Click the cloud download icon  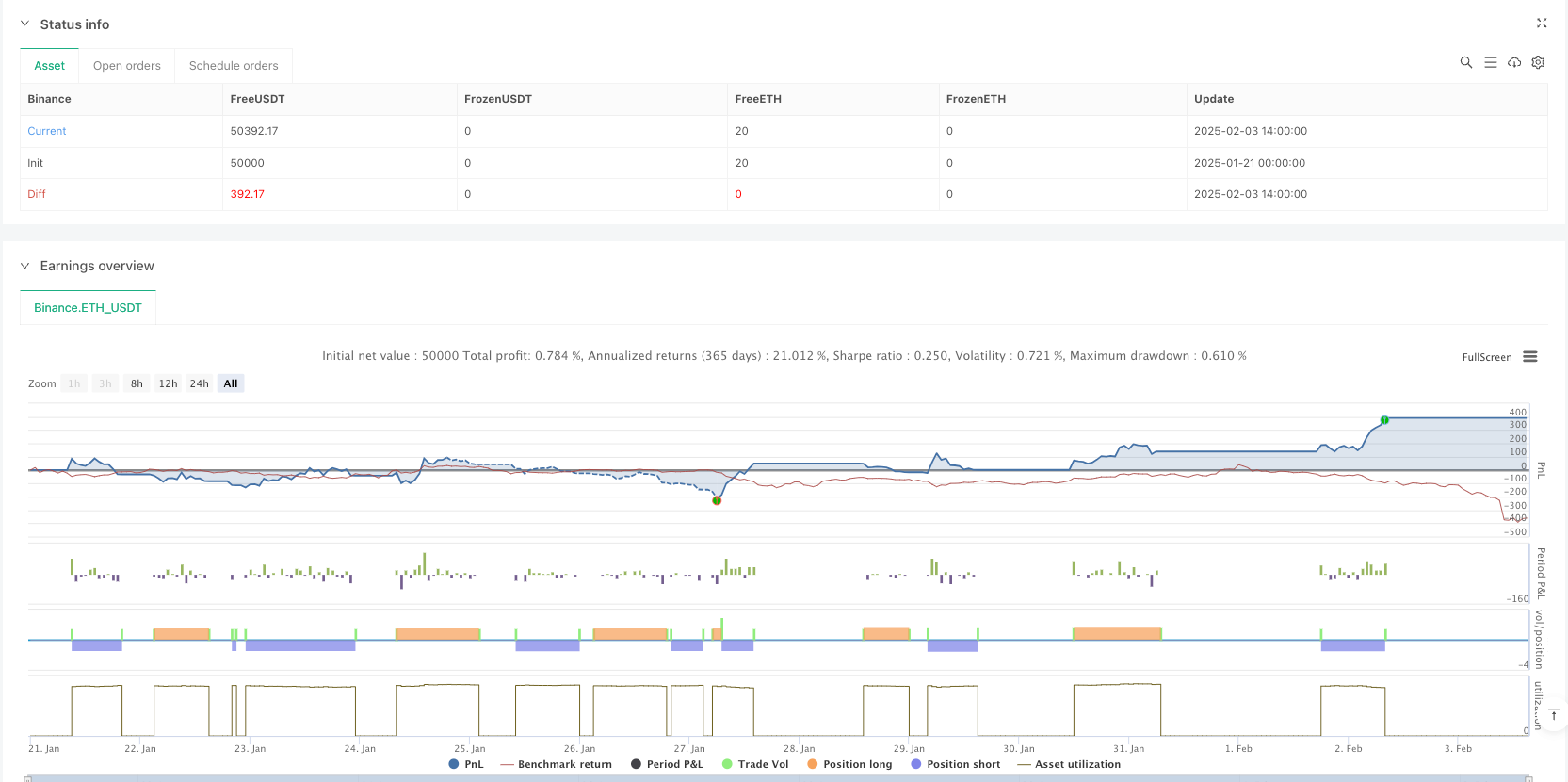coord(1514,62)
